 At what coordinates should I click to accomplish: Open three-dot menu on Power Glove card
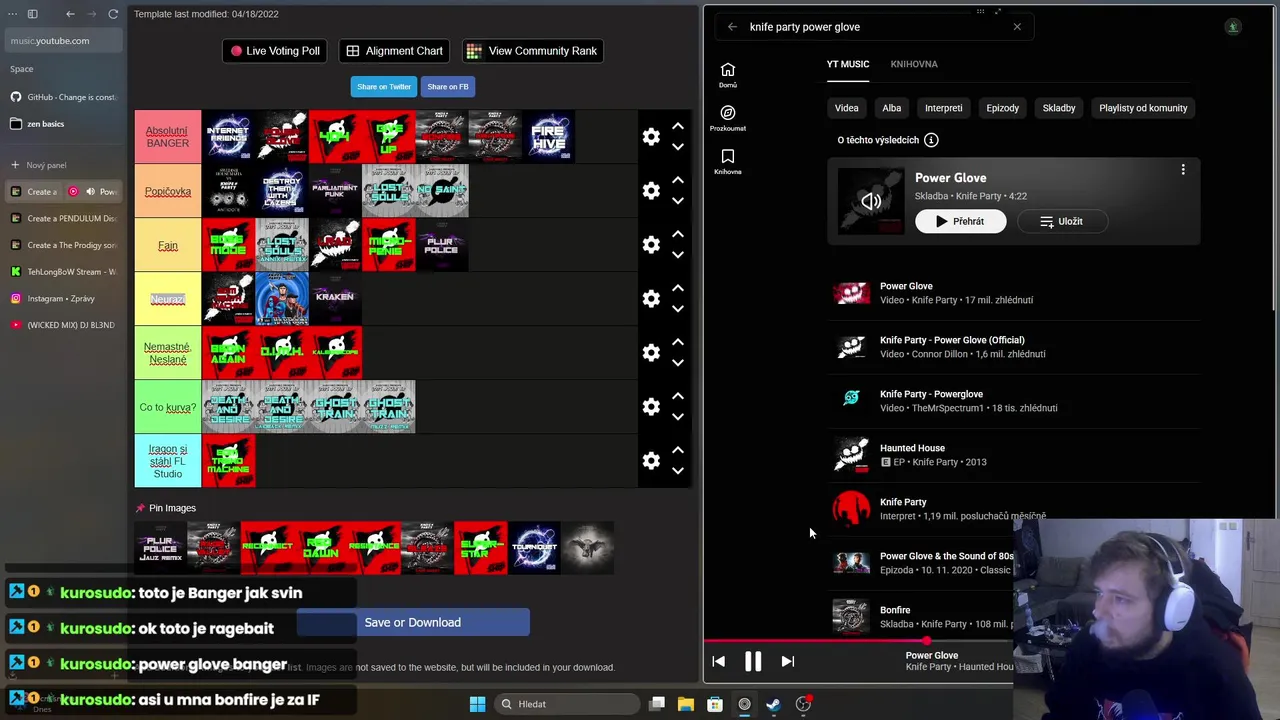click(1183, 170)
